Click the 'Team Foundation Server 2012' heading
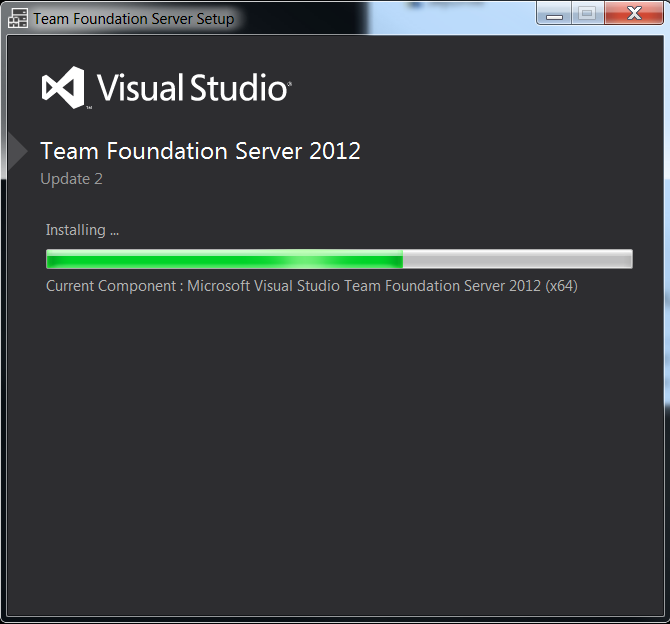 [200, 151]
